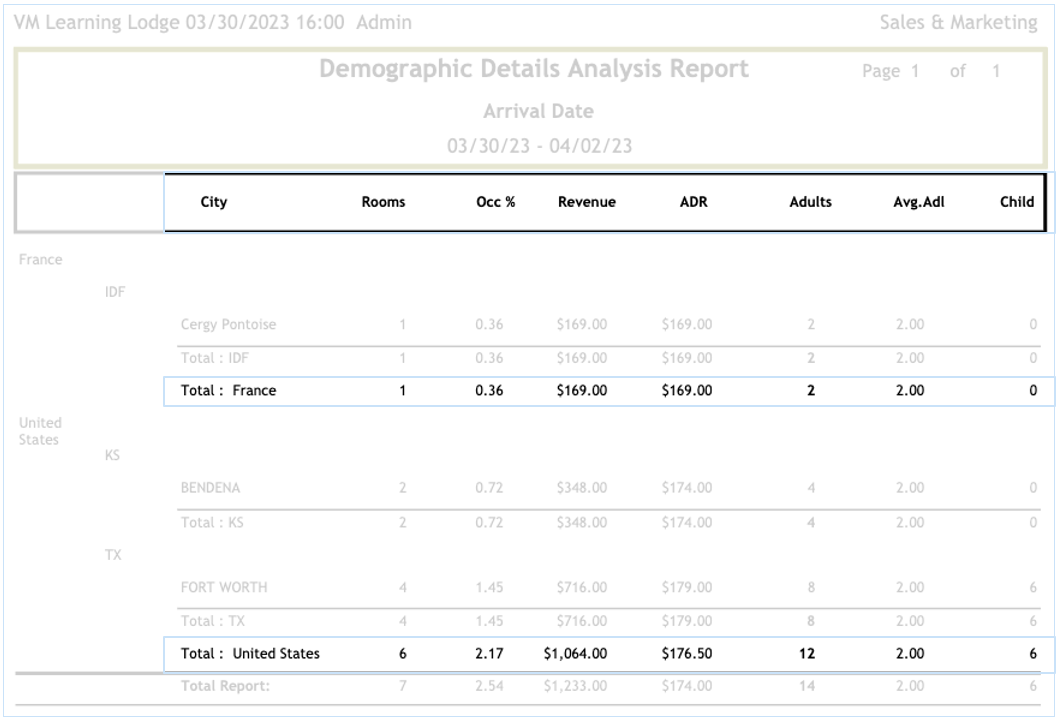The image size is (1062, 723).
Task: Click the FORT WORTH city row
Action: tap(220, 587)
